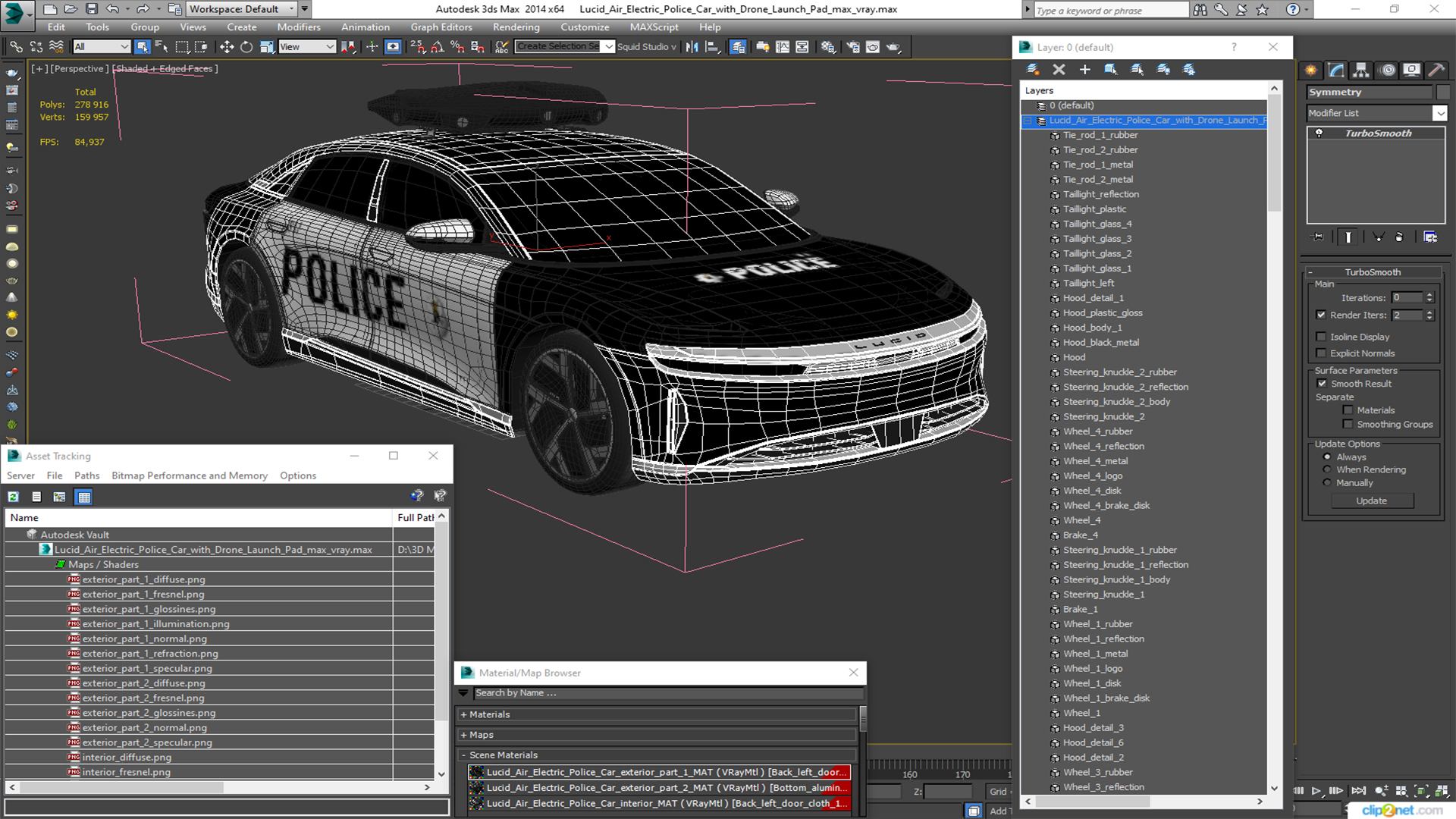Open the Paths menu in Asset Tracking

[x=86, y=475]
